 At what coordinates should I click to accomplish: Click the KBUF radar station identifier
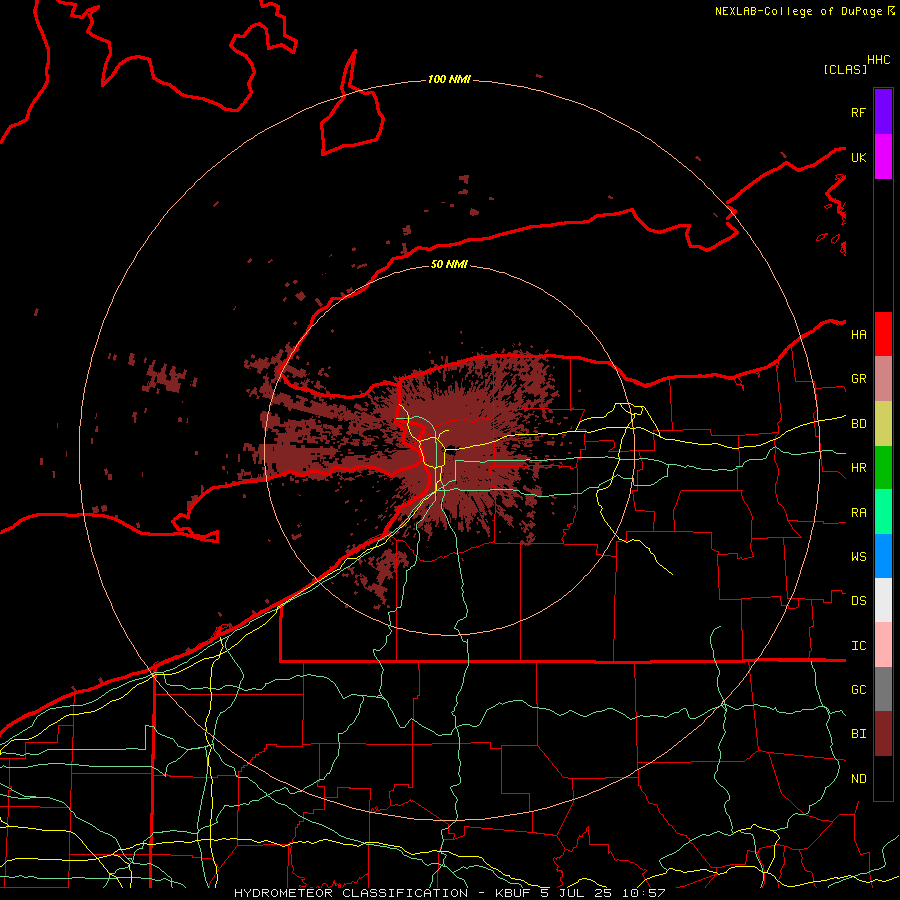pyautogui.click(x=513, y=893)
